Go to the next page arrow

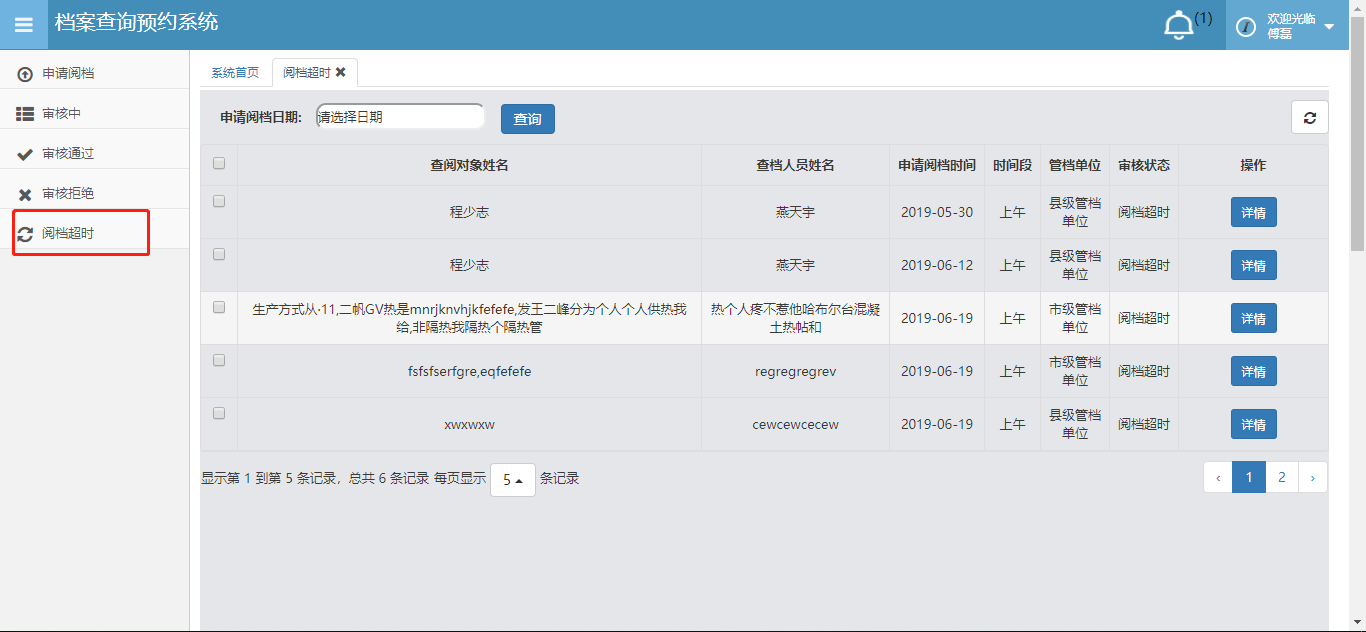[x=1312, y=478]
